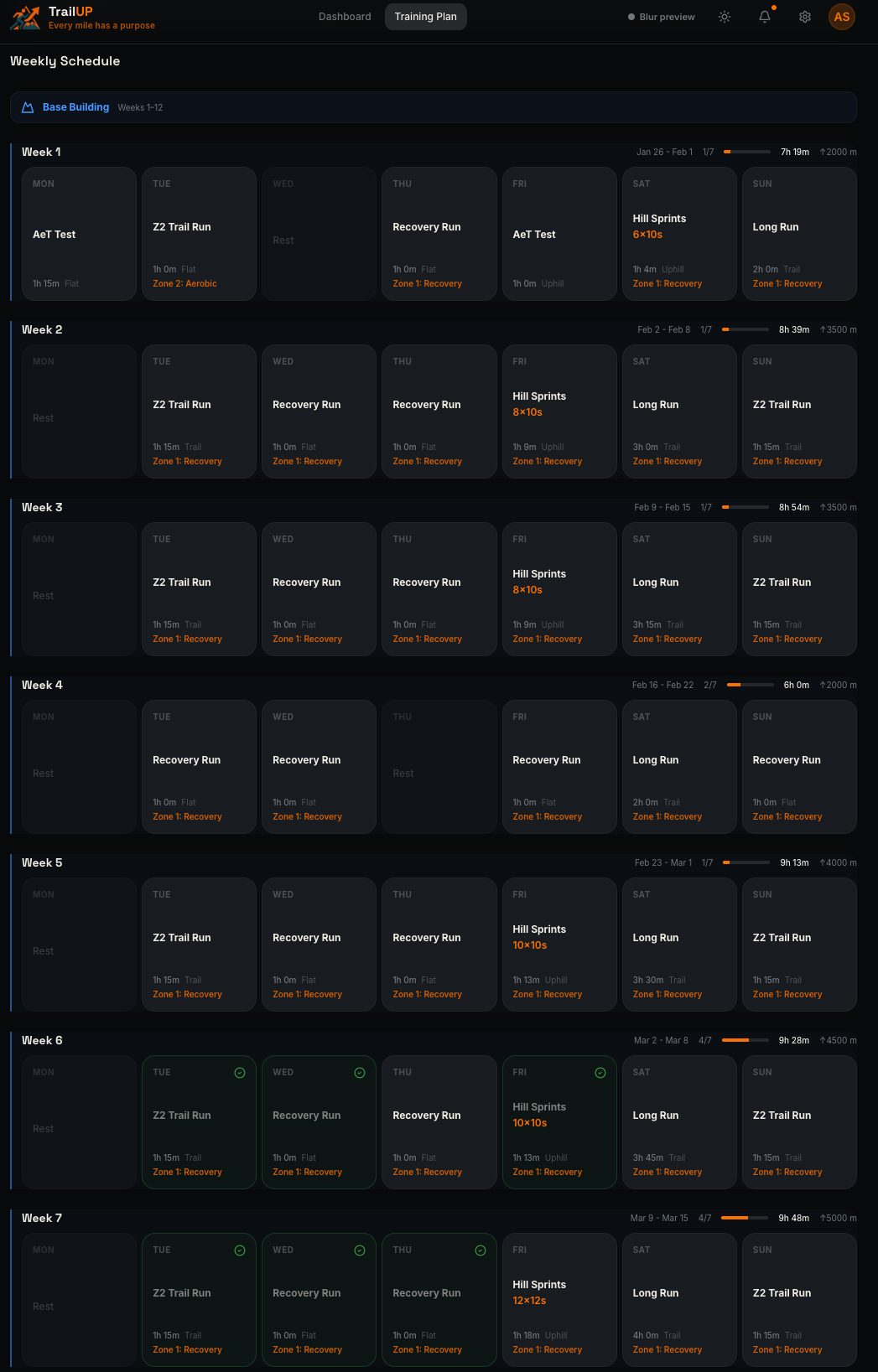Toggle the Blur preview option
Screen dimensions: 878x1372
(x=661, y=17)
